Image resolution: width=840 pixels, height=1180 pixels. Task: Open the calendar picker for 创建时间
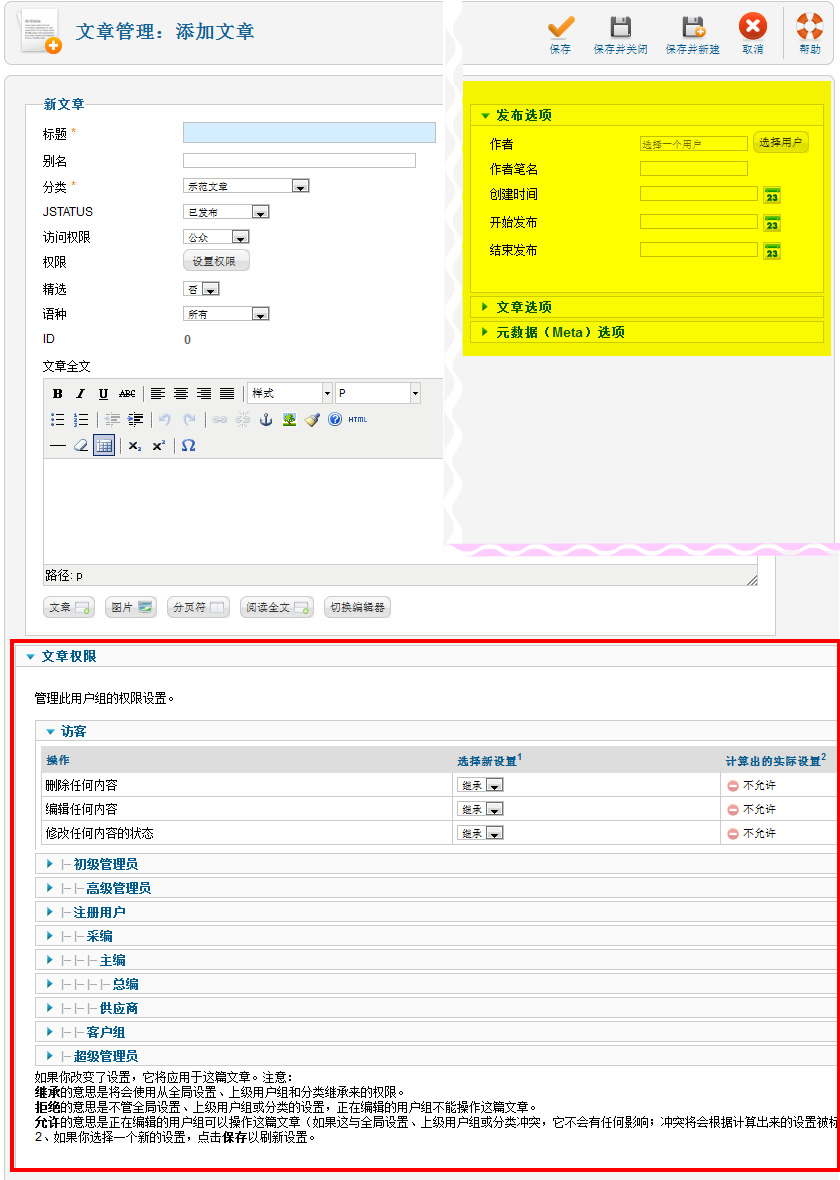coord(772,196)
